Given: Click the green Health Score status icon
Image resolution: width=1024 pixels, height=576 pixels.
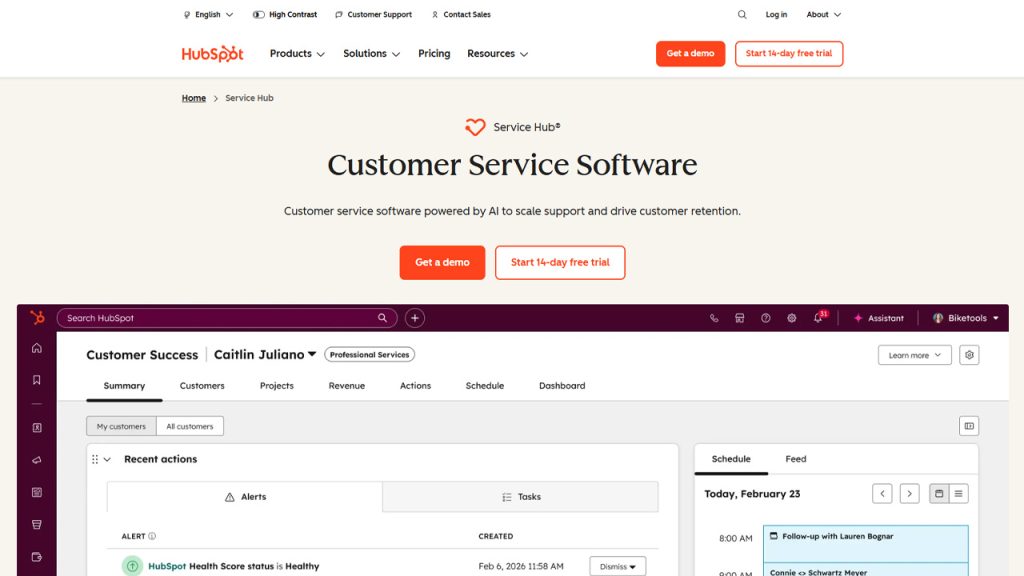Looking at the screenshot, I should pyautogui.click(x=132, y=566).
